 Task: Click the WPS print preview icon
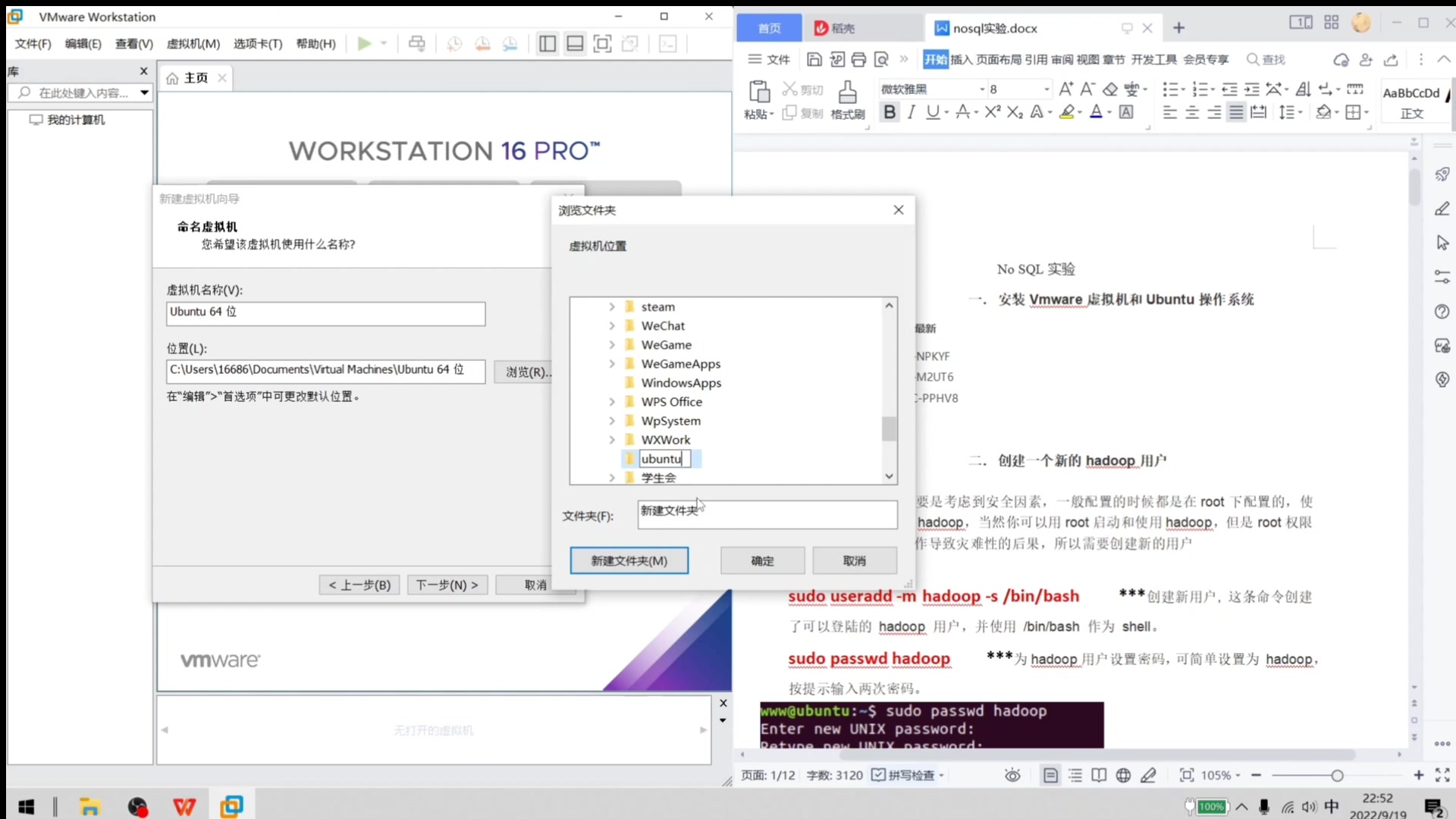(881, 59)
